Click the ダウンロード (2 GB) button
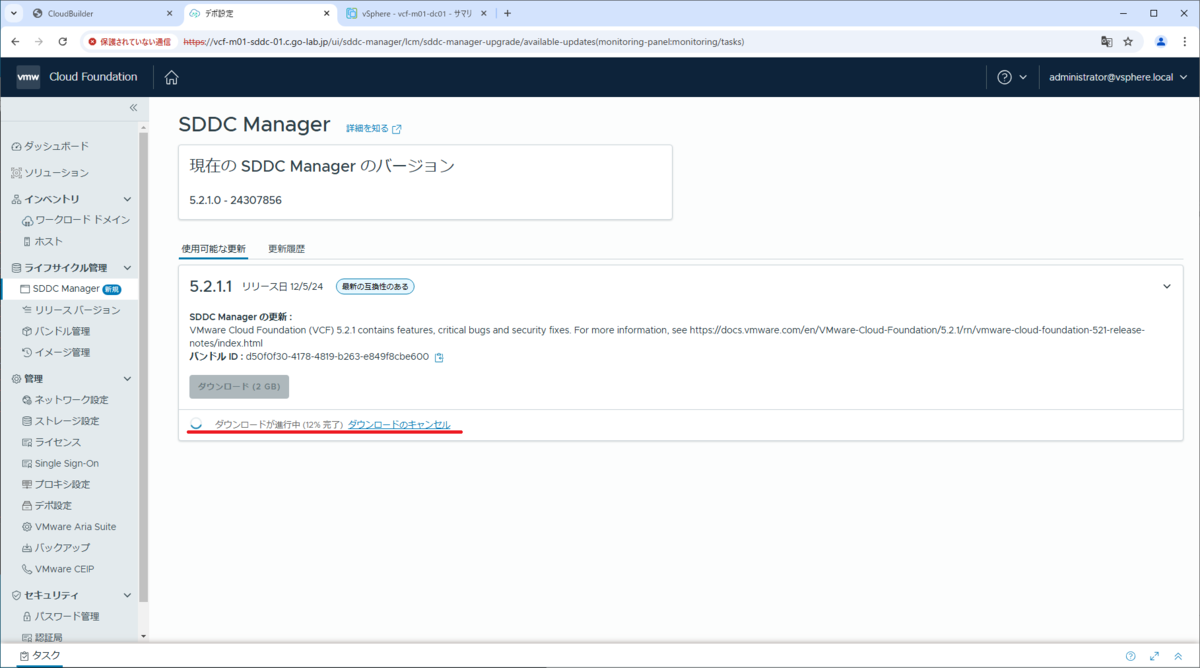The height and width of the screenshot is (668, 1200). pos(239,387)
